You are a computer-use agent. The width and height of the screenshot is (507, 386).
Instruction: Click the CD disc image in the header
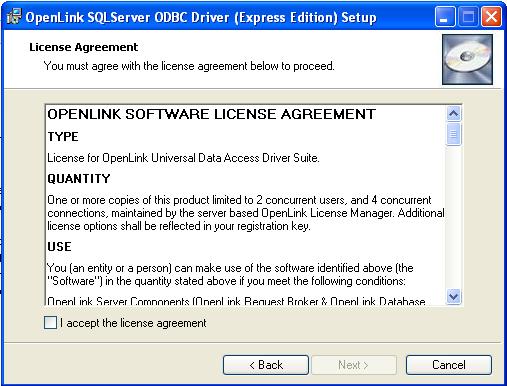point(467,59)
